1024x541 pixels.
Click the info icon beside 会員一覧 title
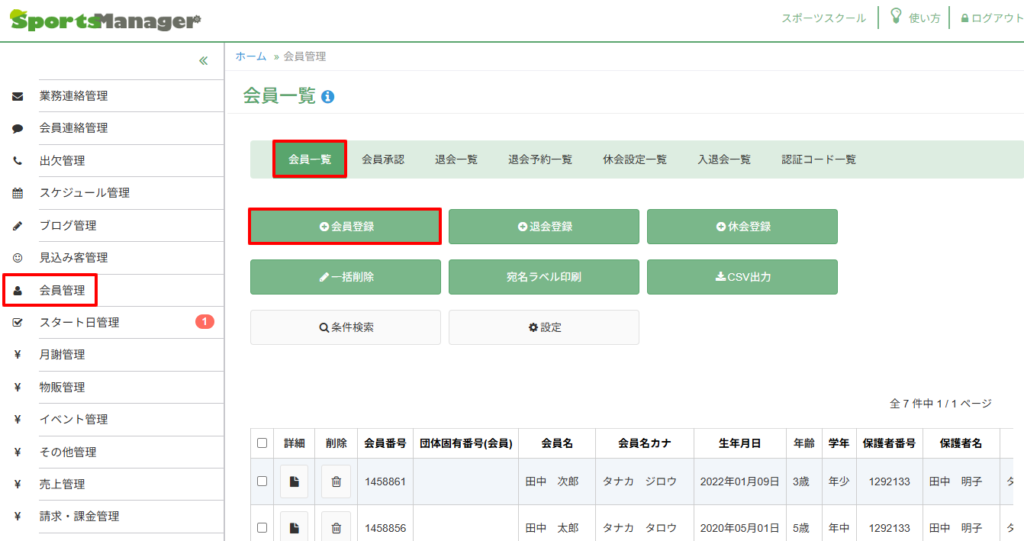coord(328,97)
